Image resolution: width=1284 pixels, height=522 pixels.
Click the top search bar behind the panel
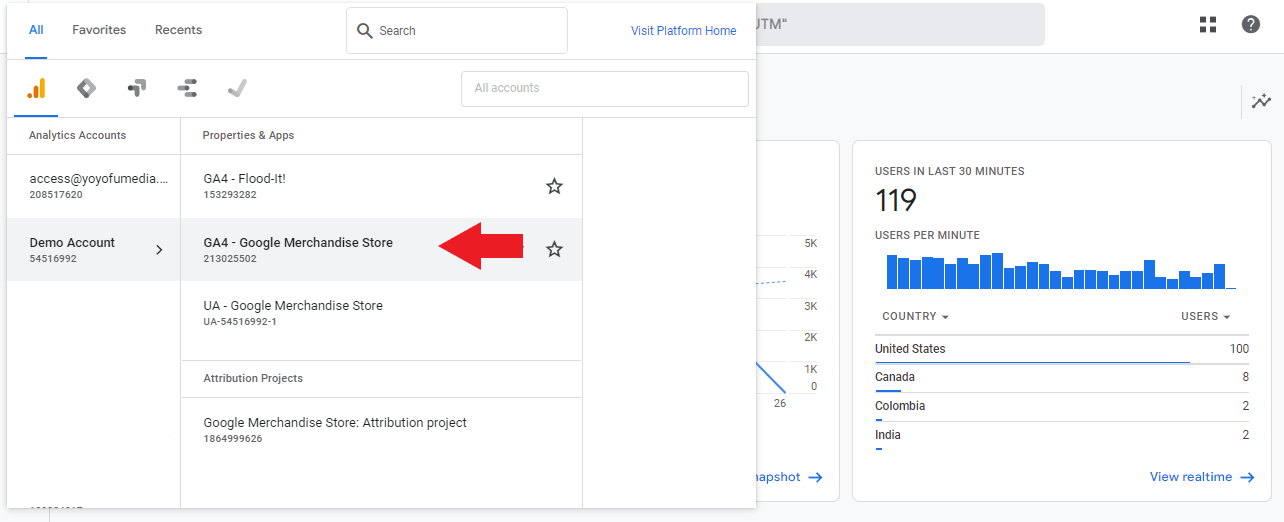pos(900,24)
